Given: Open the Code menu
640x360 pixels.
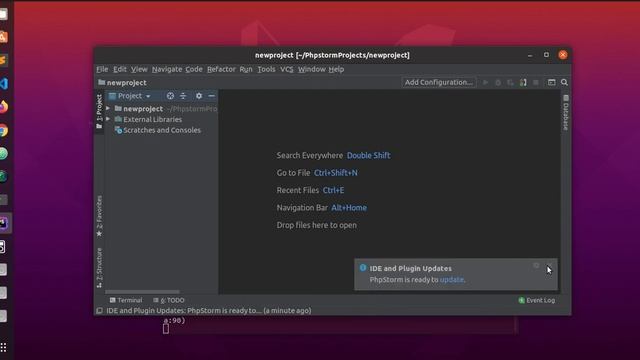Looking at the screenshot, I should pyautogui.click(x=194, y=69).
